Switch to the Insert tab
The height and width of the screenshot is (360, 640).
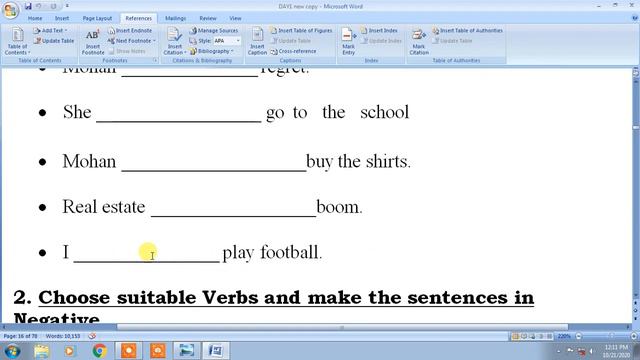(62, 18)
